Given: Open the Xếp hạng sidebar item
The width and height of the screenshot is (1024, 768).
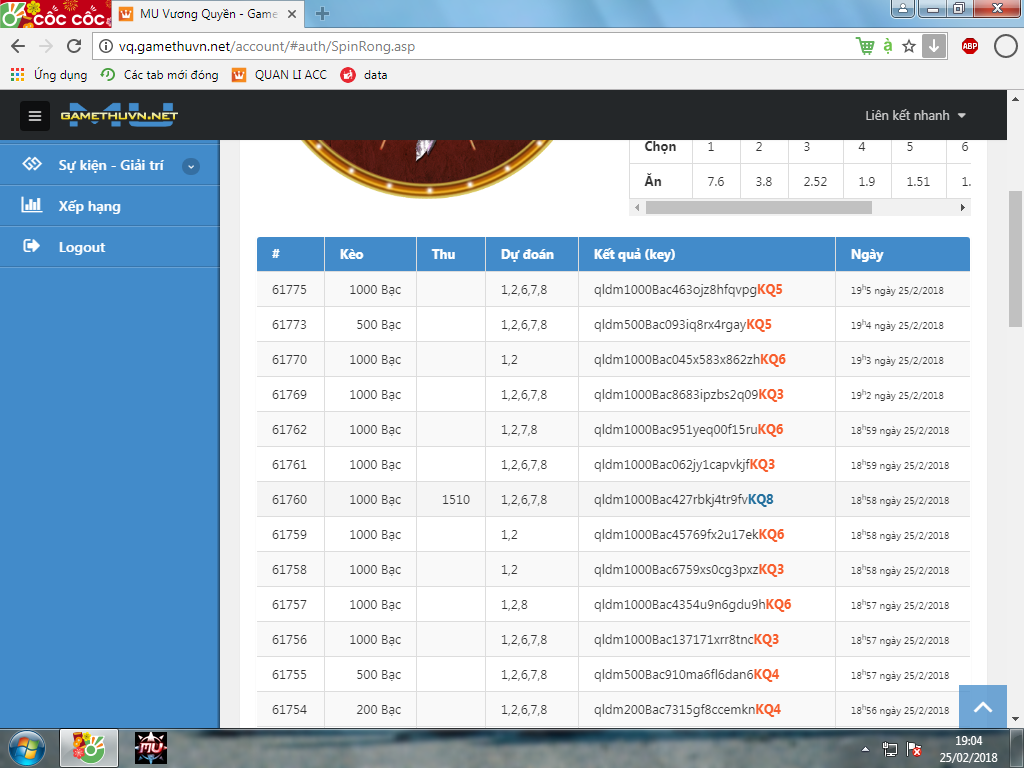Looking at the screenshot, I should 89,206.
